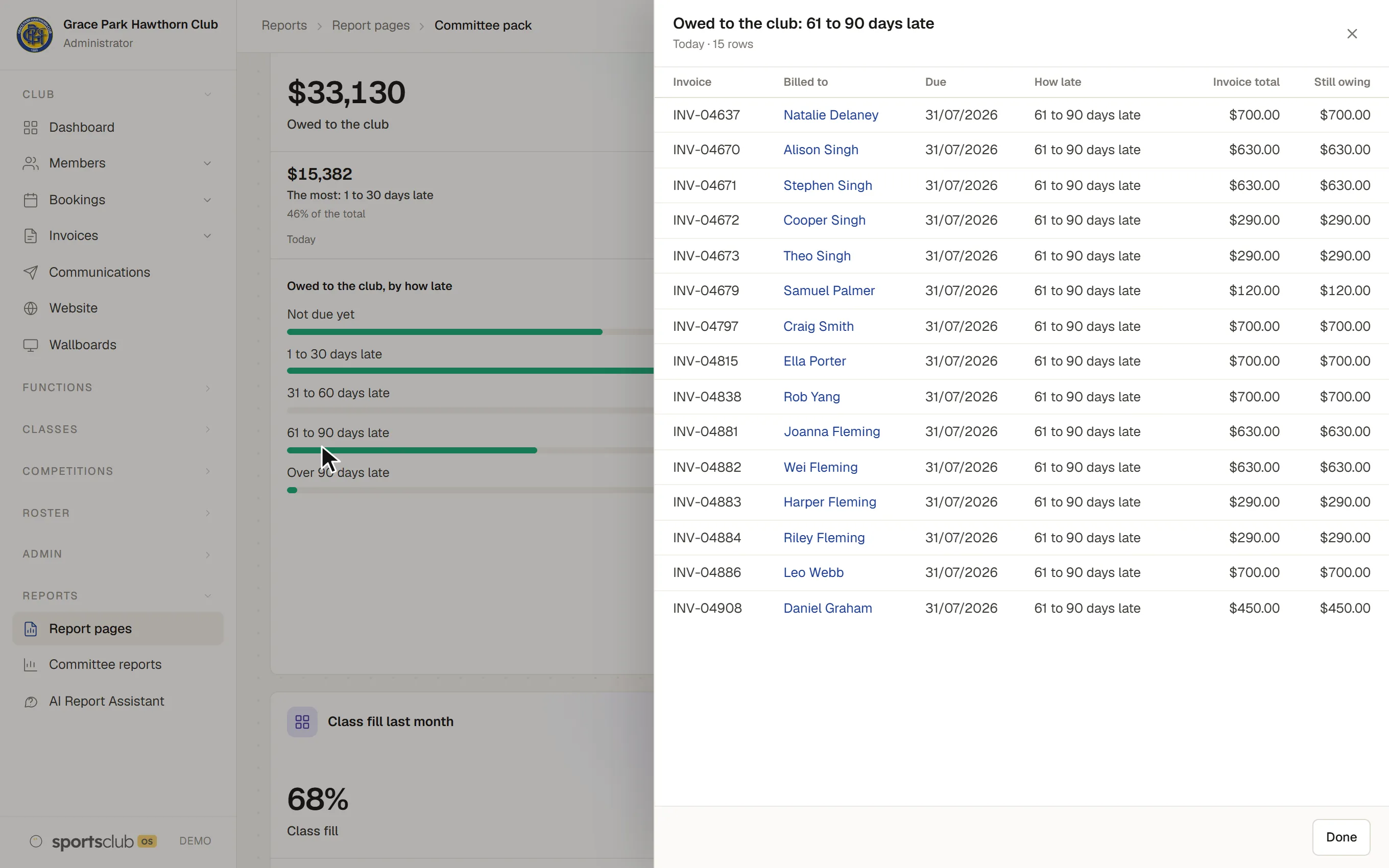Click the AI Report Assistant chat icon

tap(31, 702)
